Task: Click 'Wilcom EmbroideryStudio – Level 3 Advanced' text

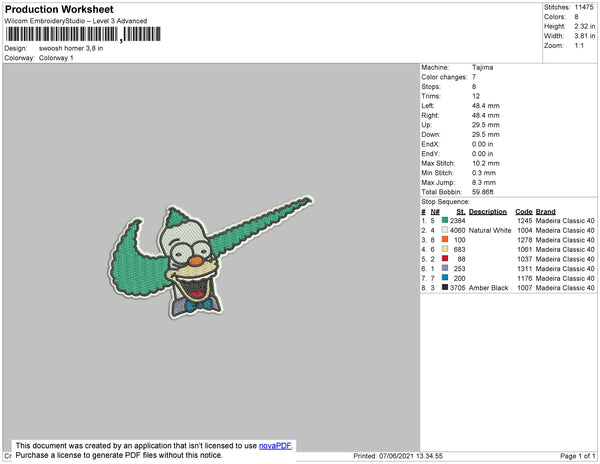Action: pos(76,21)
